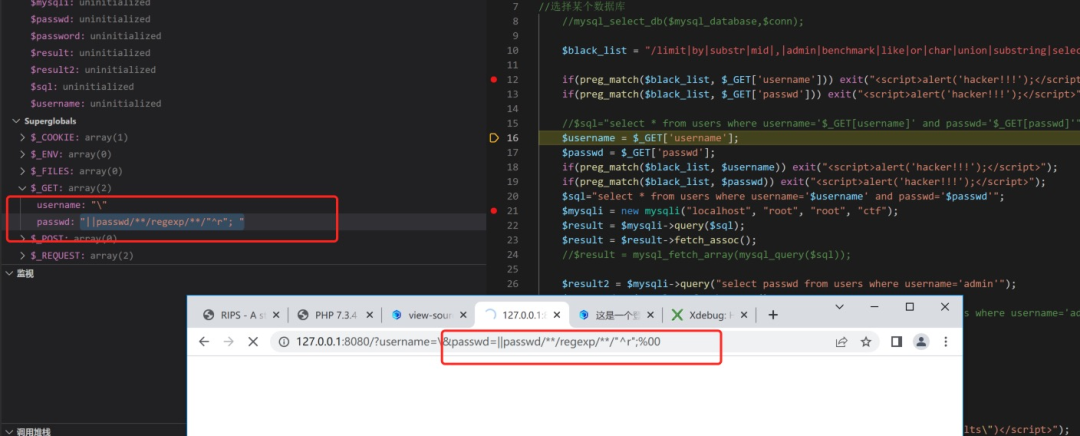This screenshot has width=1080, height=436.
Task: Open site information icon in address bar
Action: 284,342
